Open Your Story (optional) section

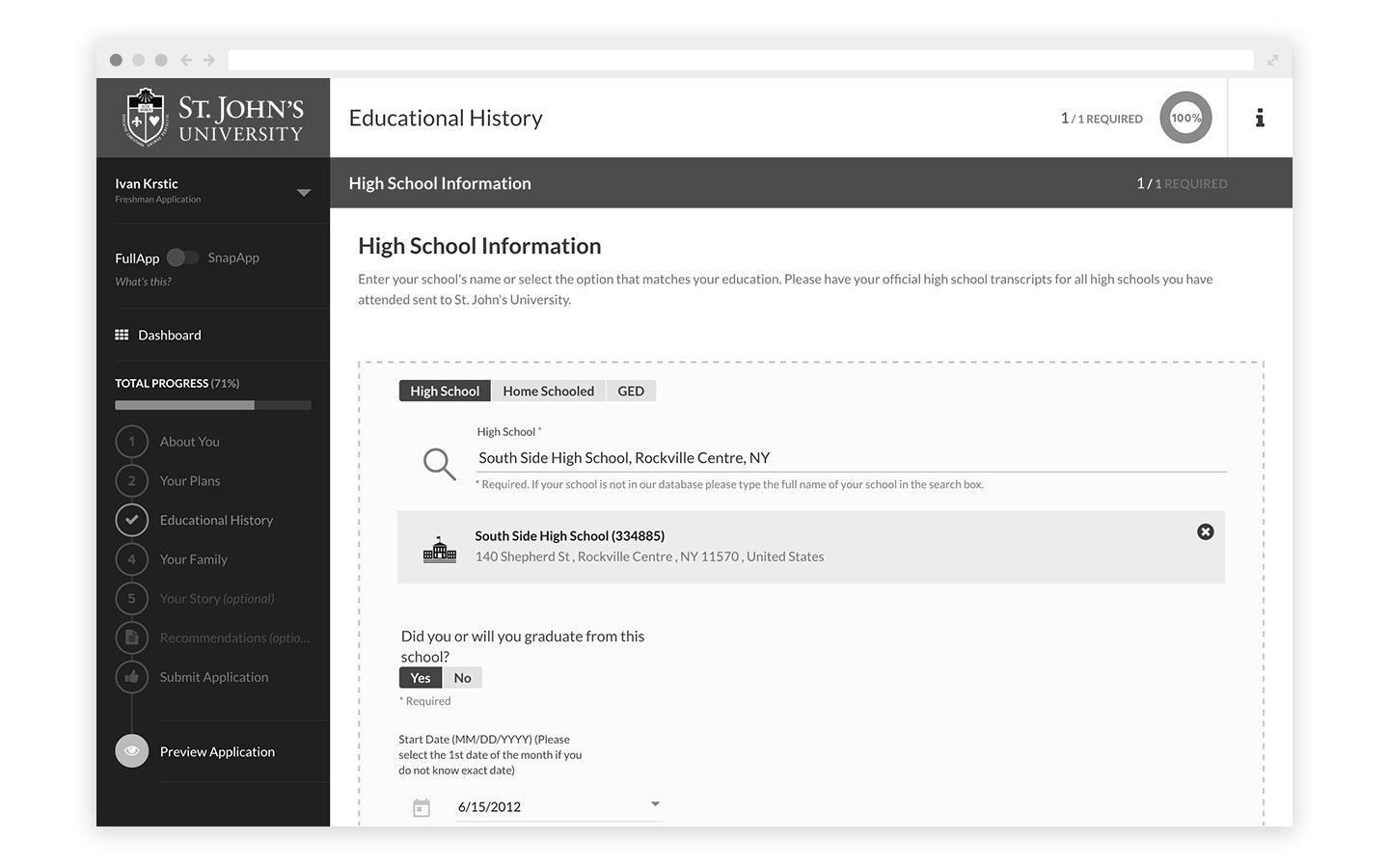[217, 599]
